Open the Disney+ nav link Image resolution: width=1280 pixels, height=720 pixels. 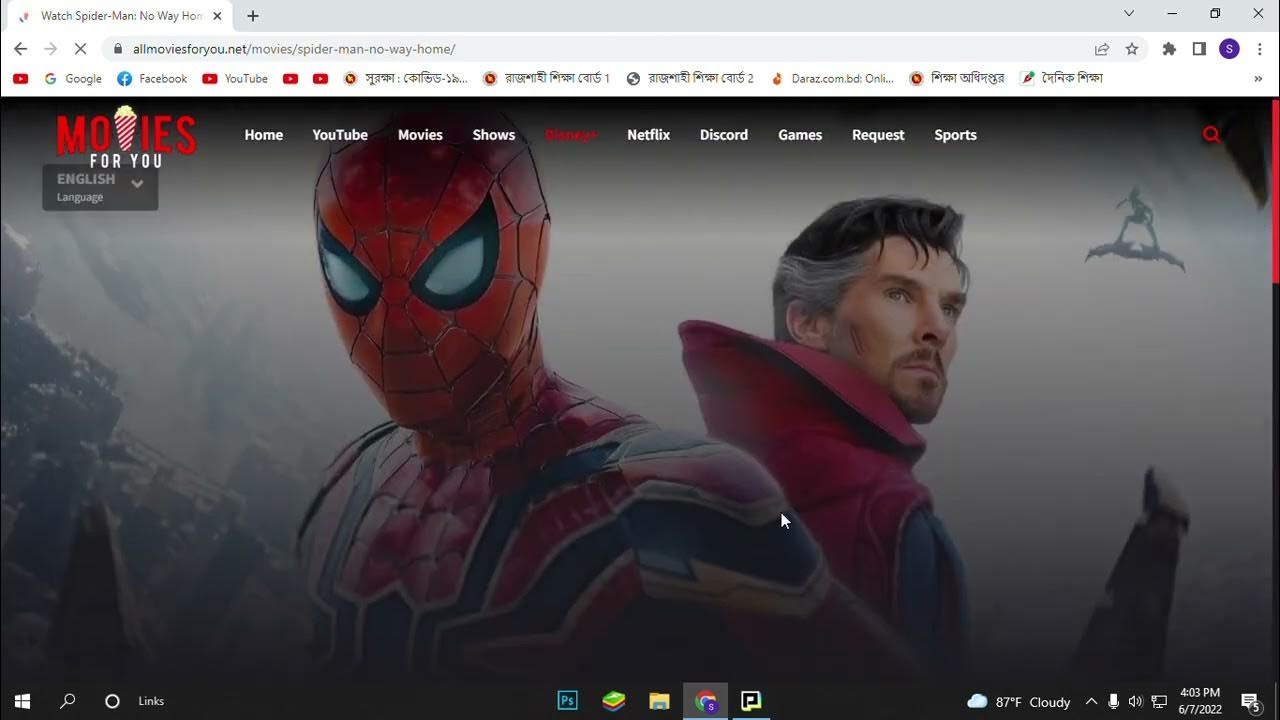coord(571,135)
